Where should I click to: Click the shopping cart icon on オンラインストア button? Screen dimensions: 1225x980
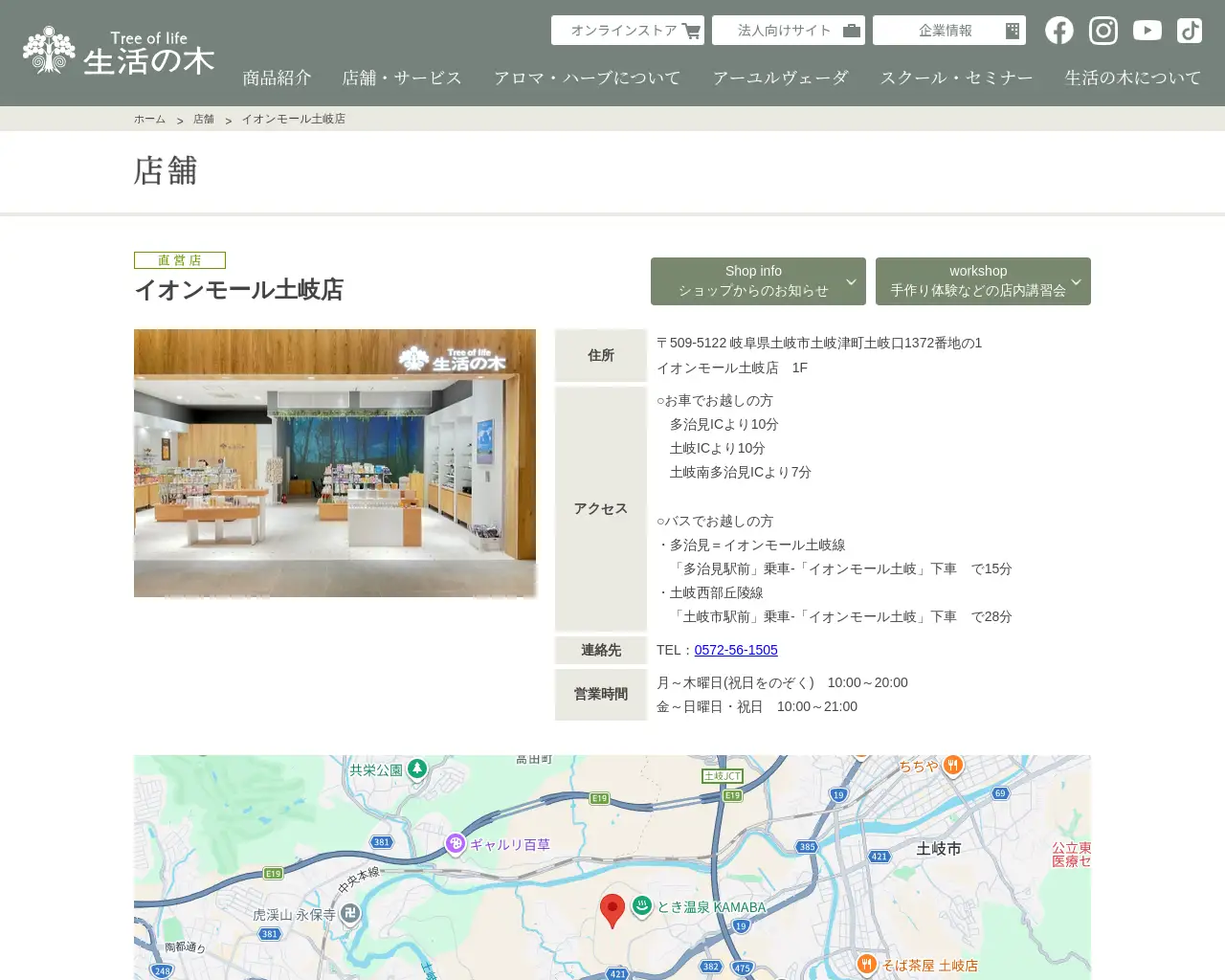coord(691,30)
